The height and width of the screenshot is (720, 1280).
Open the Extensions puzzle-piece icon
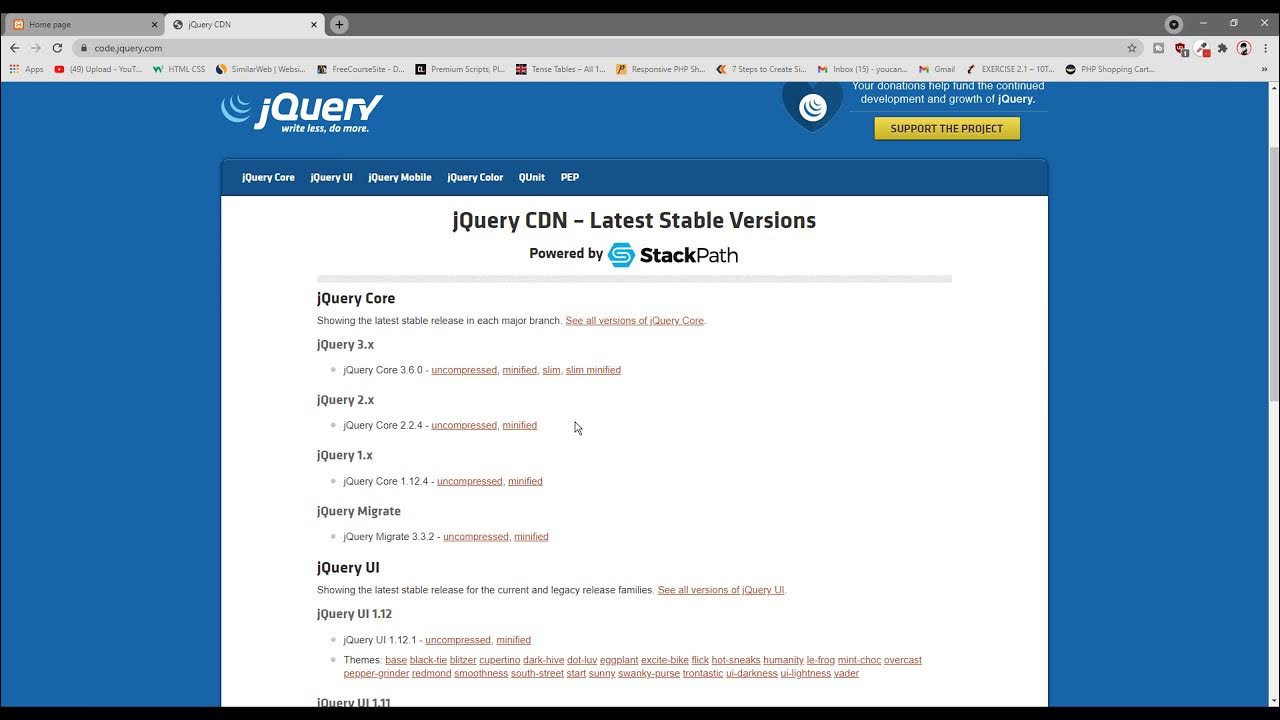click(1222, 48)
